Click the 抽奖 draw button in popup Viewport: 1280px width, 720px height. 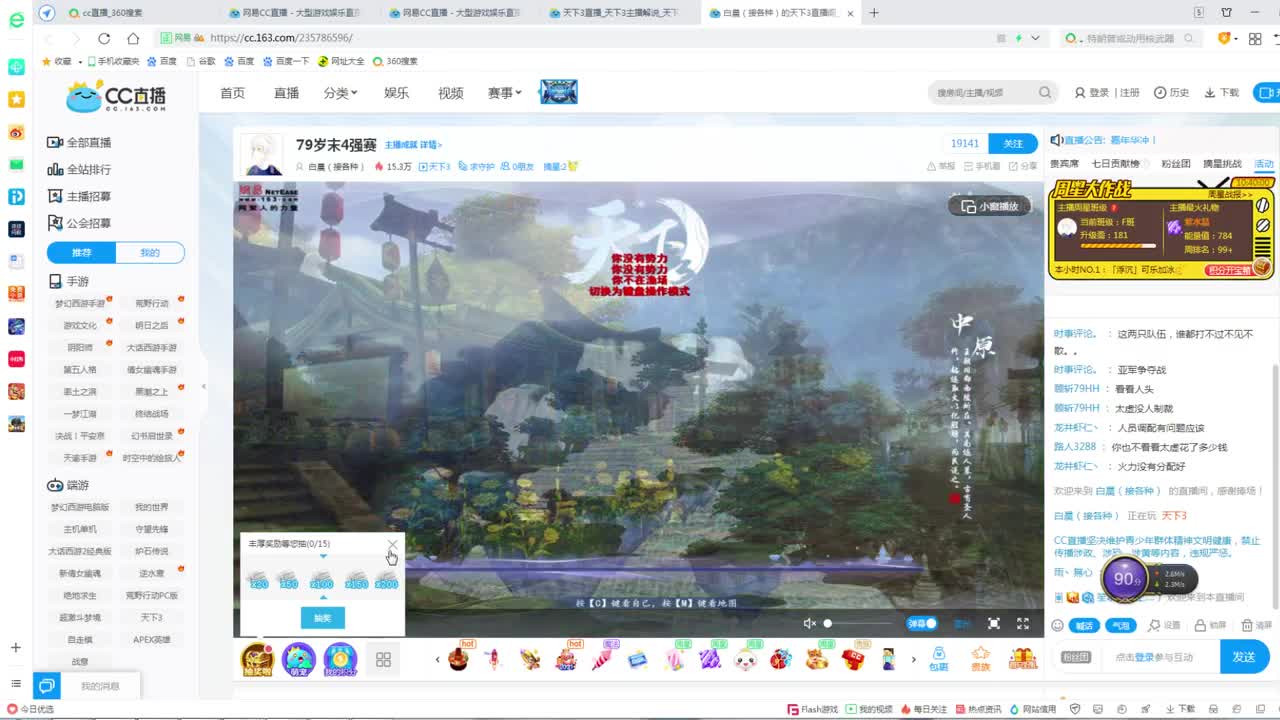coord(322,618)
